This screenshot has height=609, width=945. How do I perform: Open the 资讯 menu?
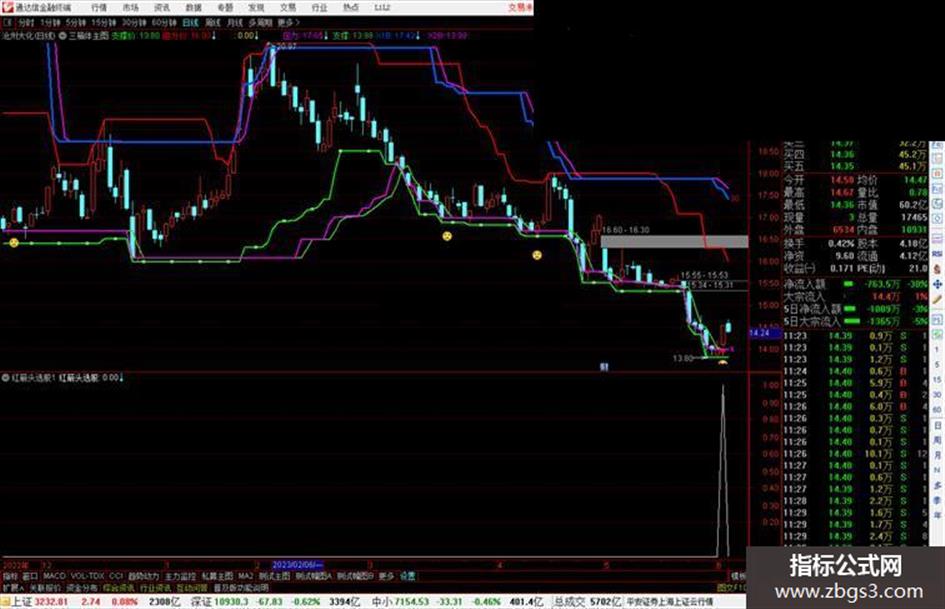click(x=162, y=8)
